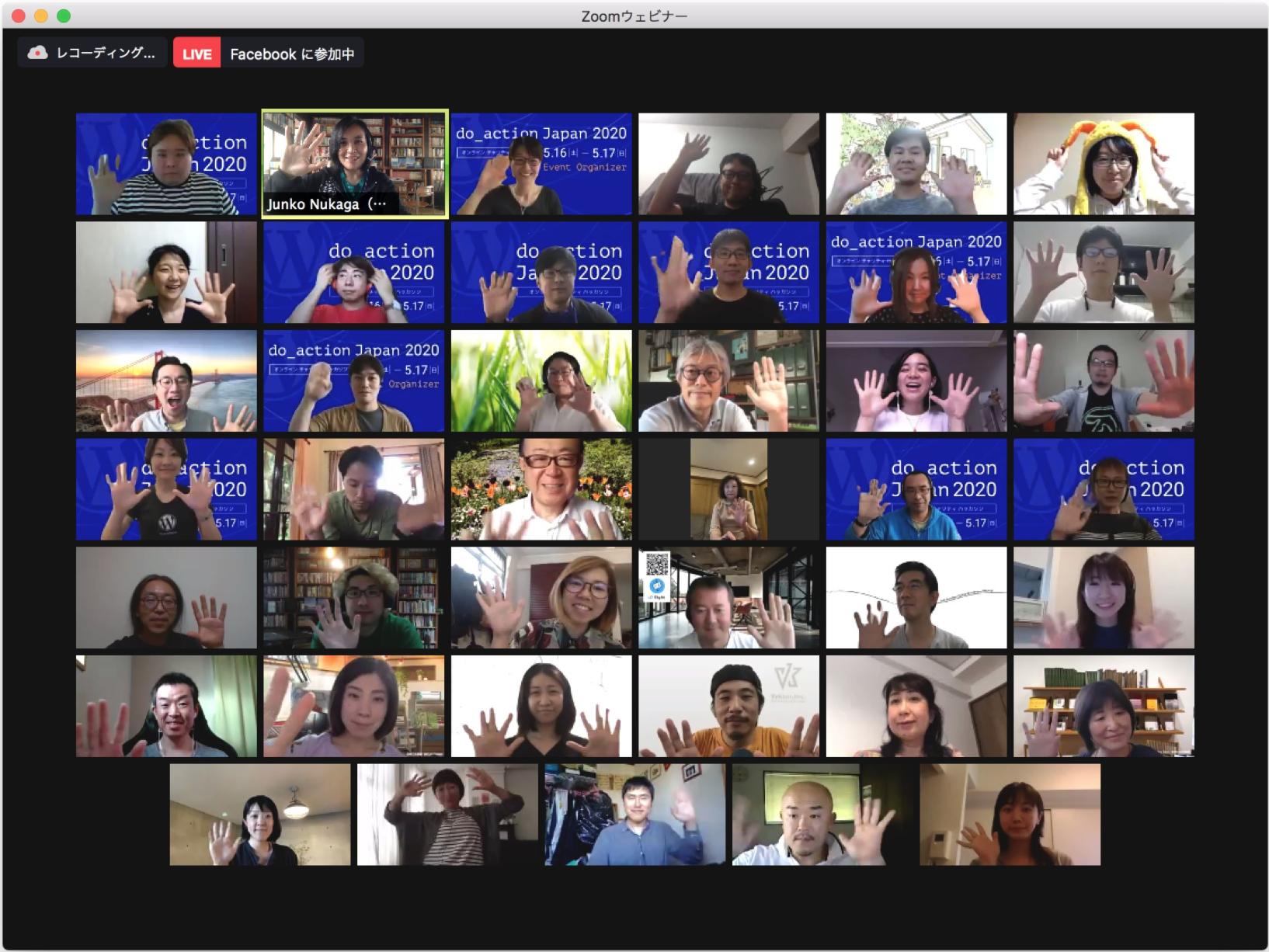Select the white shirt kitchen background tile
The width and height of the screenshot is (1269, 952).
1104,273
